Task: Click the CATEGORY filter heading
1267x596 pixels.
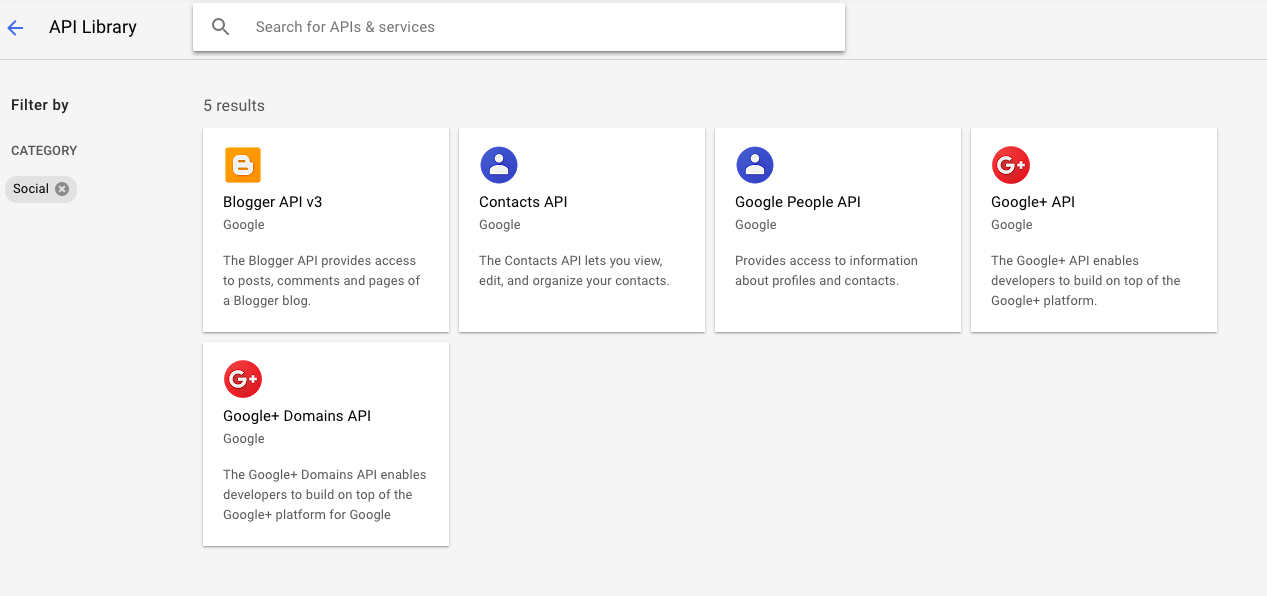Action: tap(44, 151)
